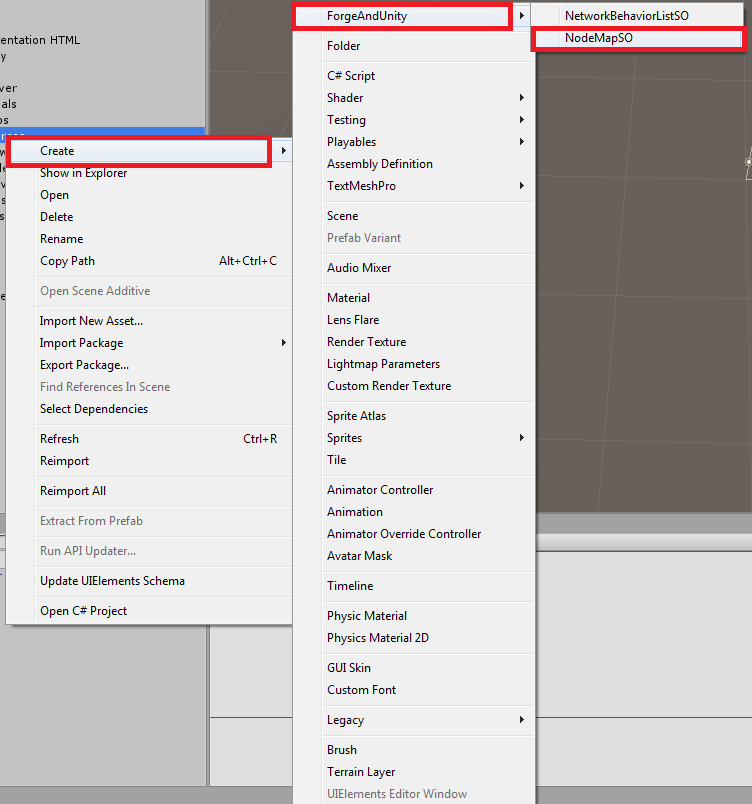Click Refresh in the context menu
The height and width of the screenshot is (804, 752).
pos(149,439)
